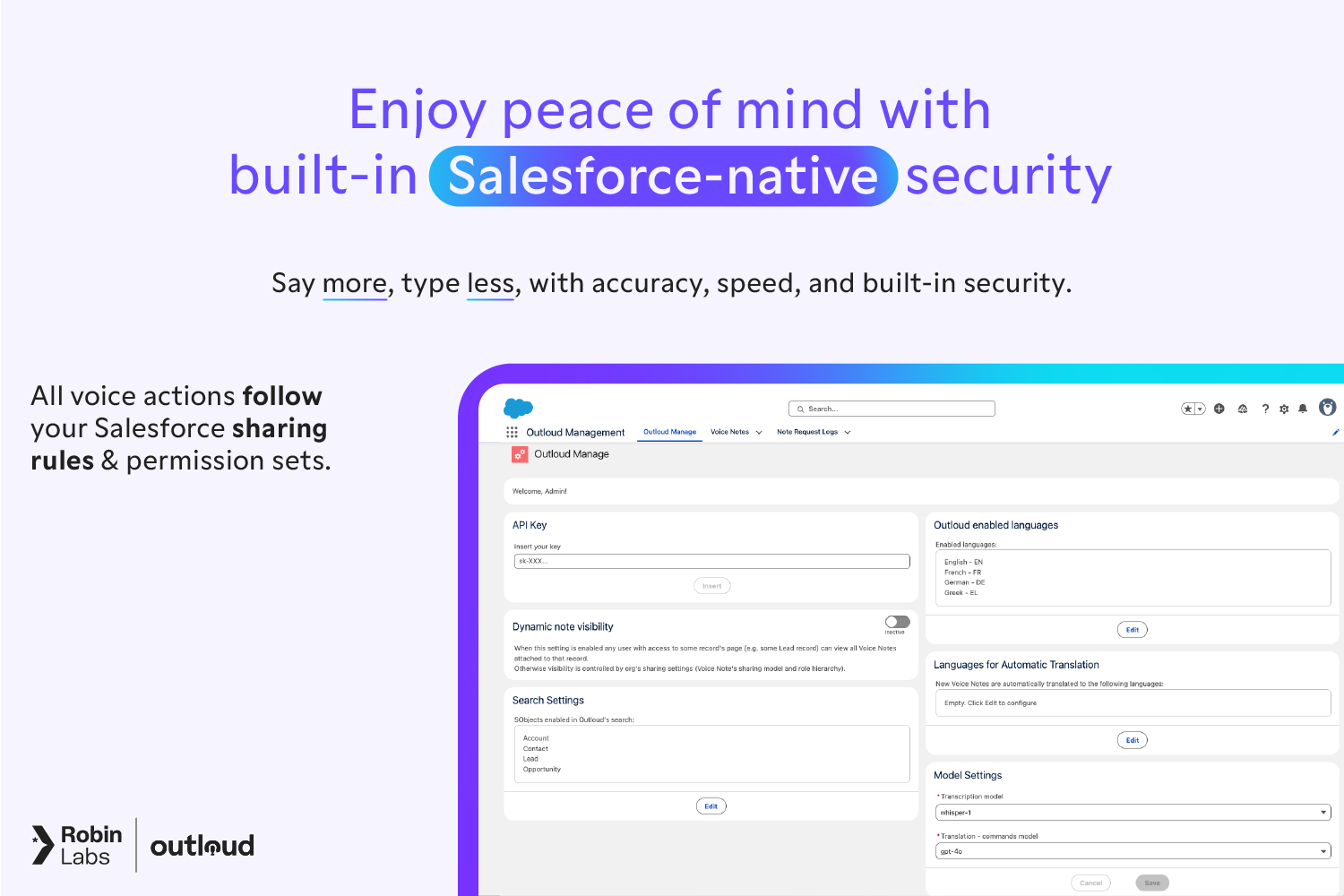Screen dimensions: 1344x896
Task: Click the pencil edit navigation icon
Action: click(1335, 432)
